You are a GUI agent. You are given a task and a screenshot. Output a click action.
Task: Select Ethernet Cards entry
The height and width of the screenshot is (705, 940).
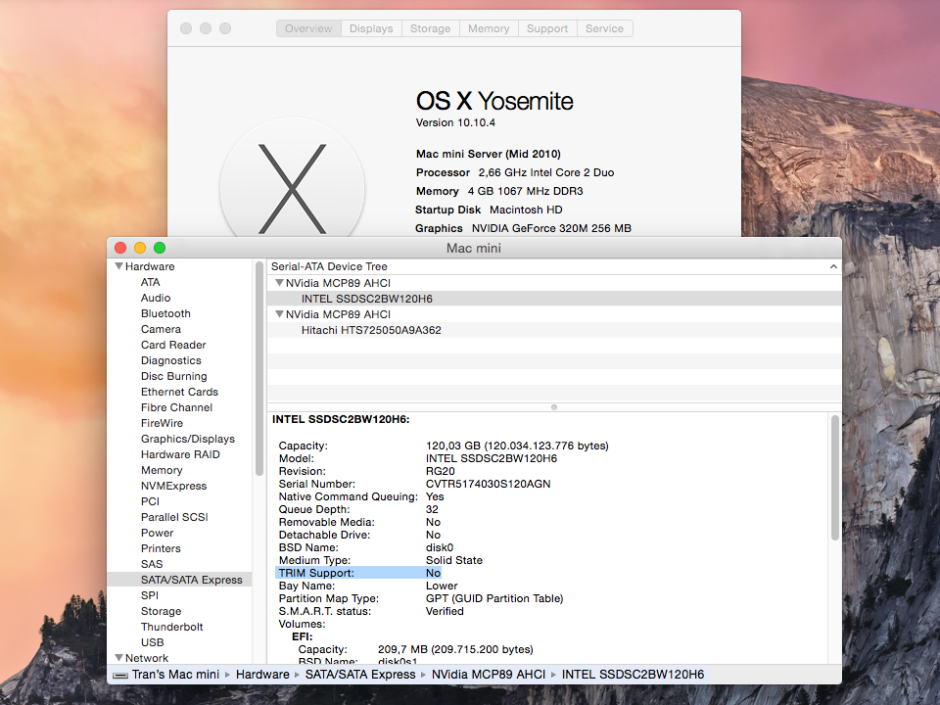(x=179, y=391)
